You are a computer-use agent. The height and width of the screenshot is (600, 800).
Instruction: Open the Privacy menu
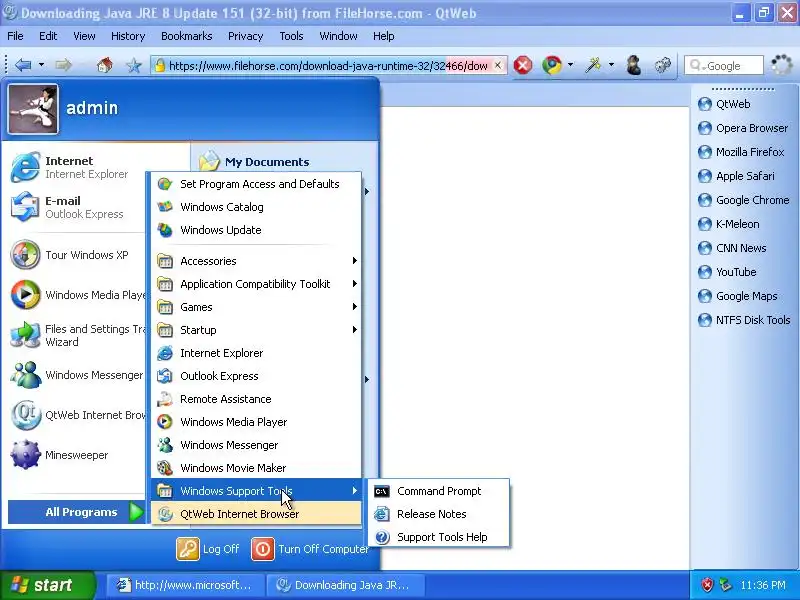click(245, 36)
